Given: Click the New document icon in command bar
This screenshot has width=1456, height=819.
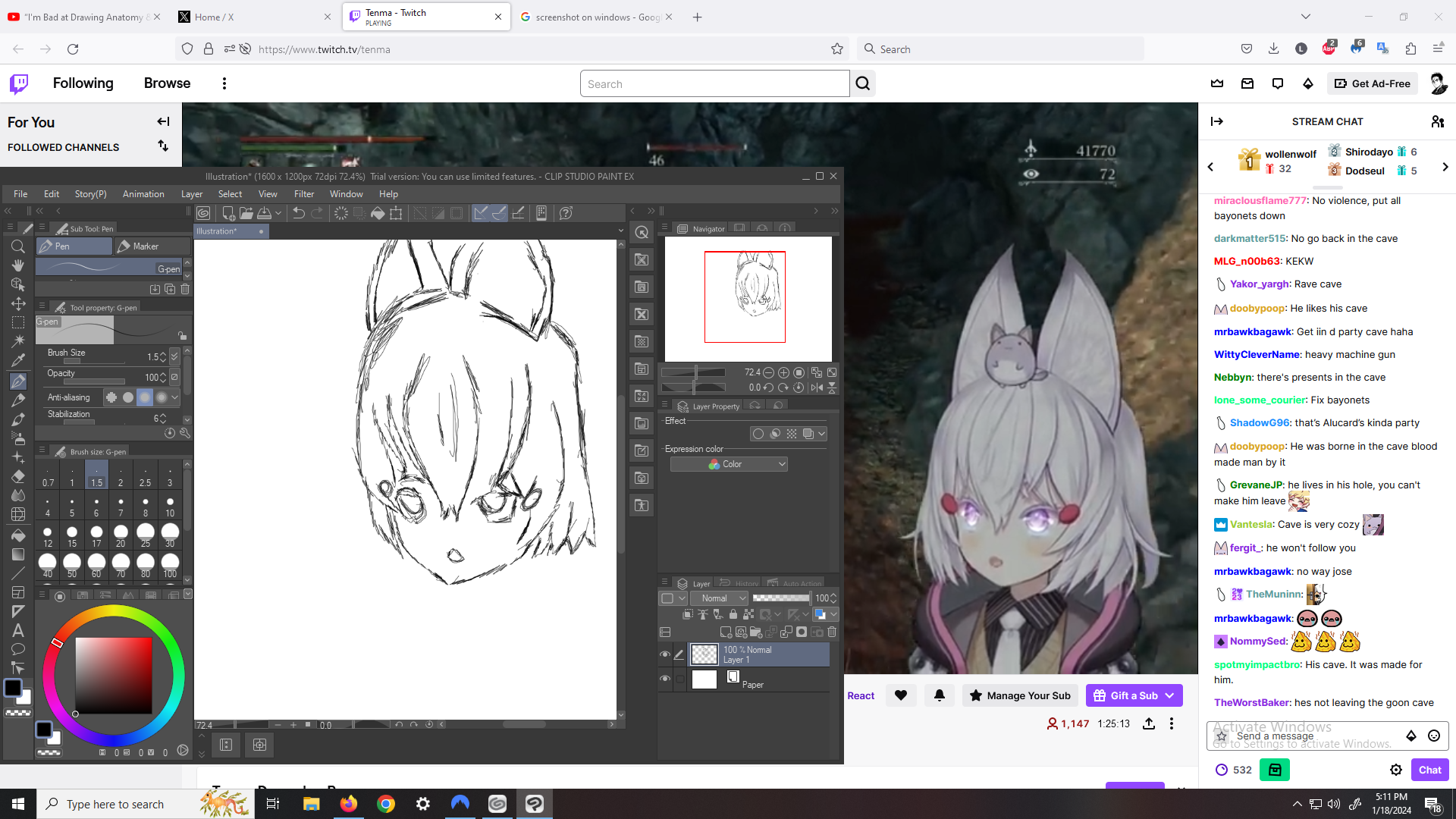Looking at the screenshot, I should tap(227, 213).
